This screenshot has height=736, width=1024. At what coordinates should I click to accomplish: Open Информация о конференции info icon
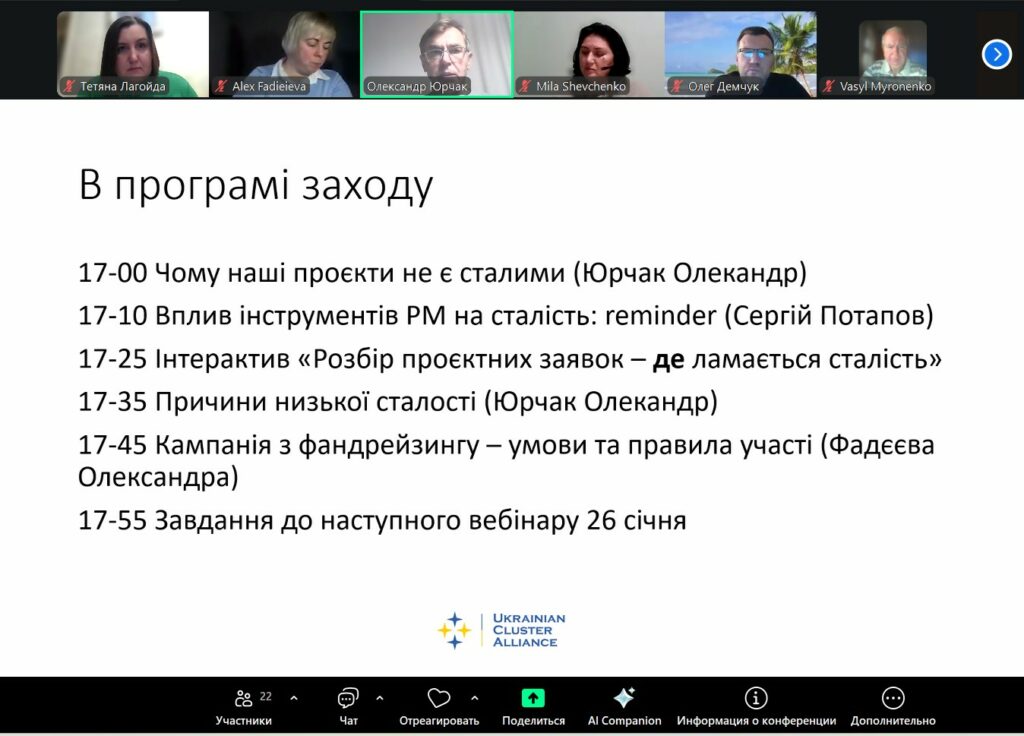click(x=756, y=699)
